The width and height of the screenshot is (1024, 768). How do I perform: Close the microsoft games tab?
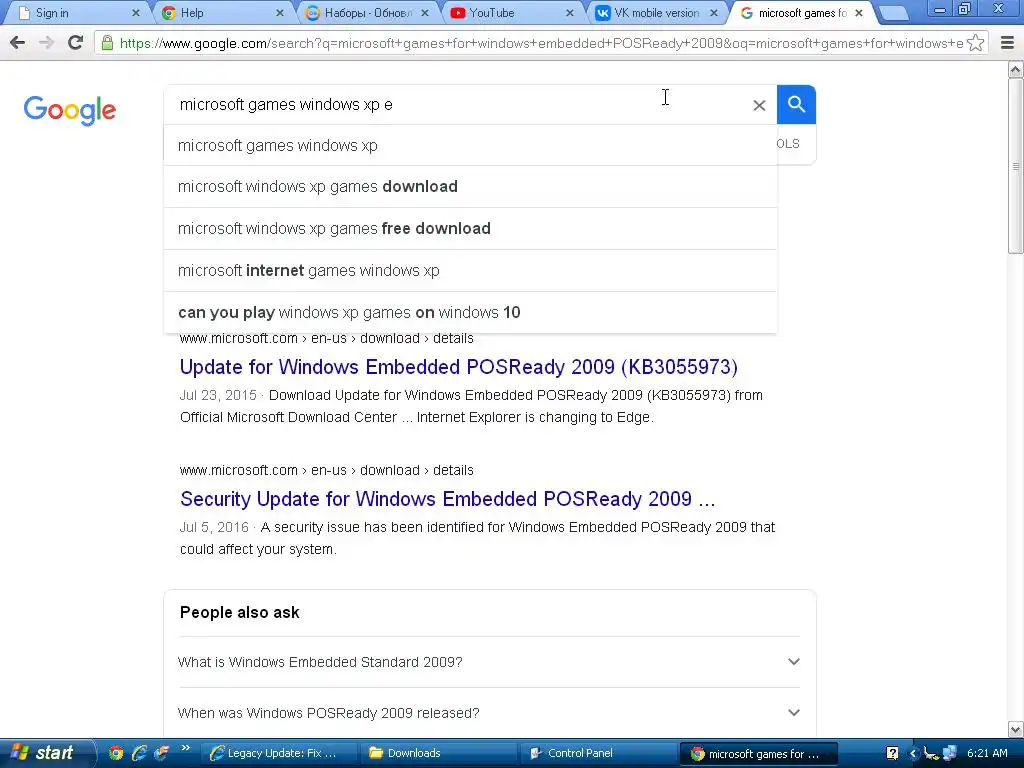click(x=859, y=13)
